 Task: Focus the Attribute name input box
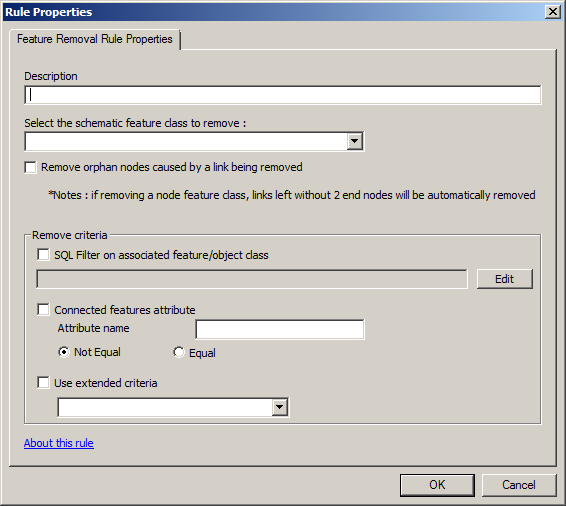tap(280, 329)
